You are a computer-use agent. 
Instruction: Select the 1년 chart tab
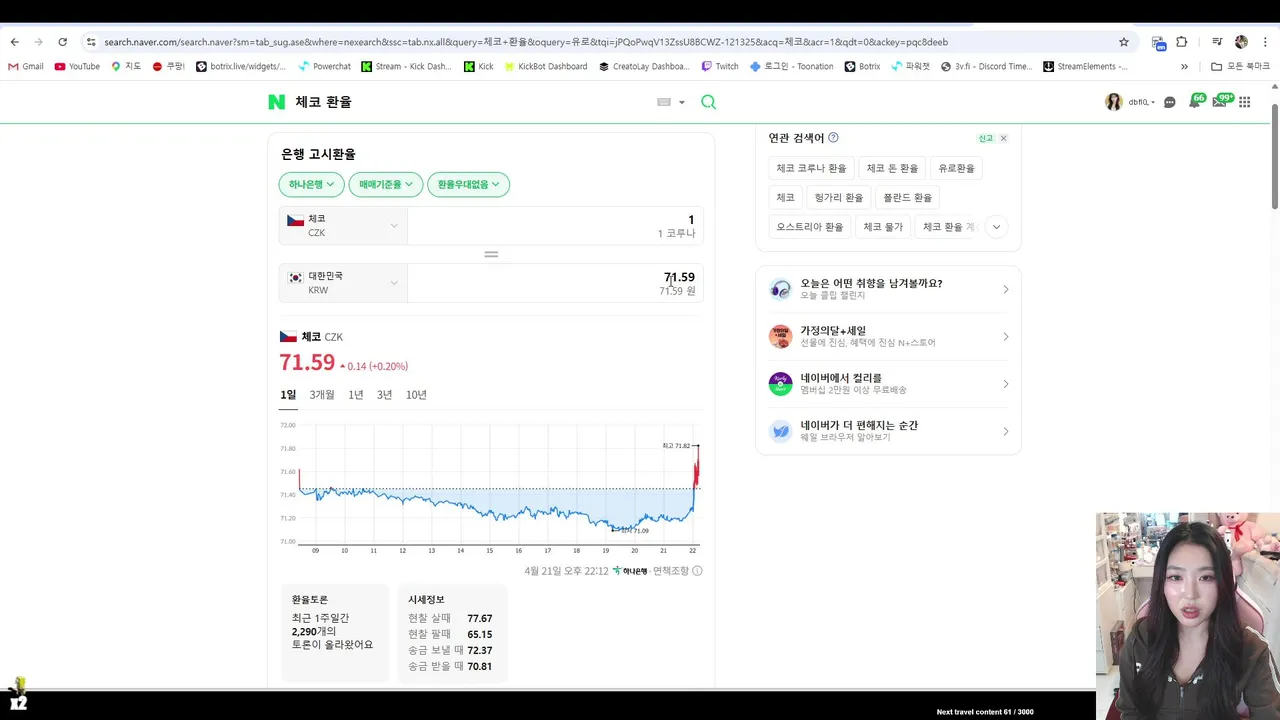tap(356, 395)
